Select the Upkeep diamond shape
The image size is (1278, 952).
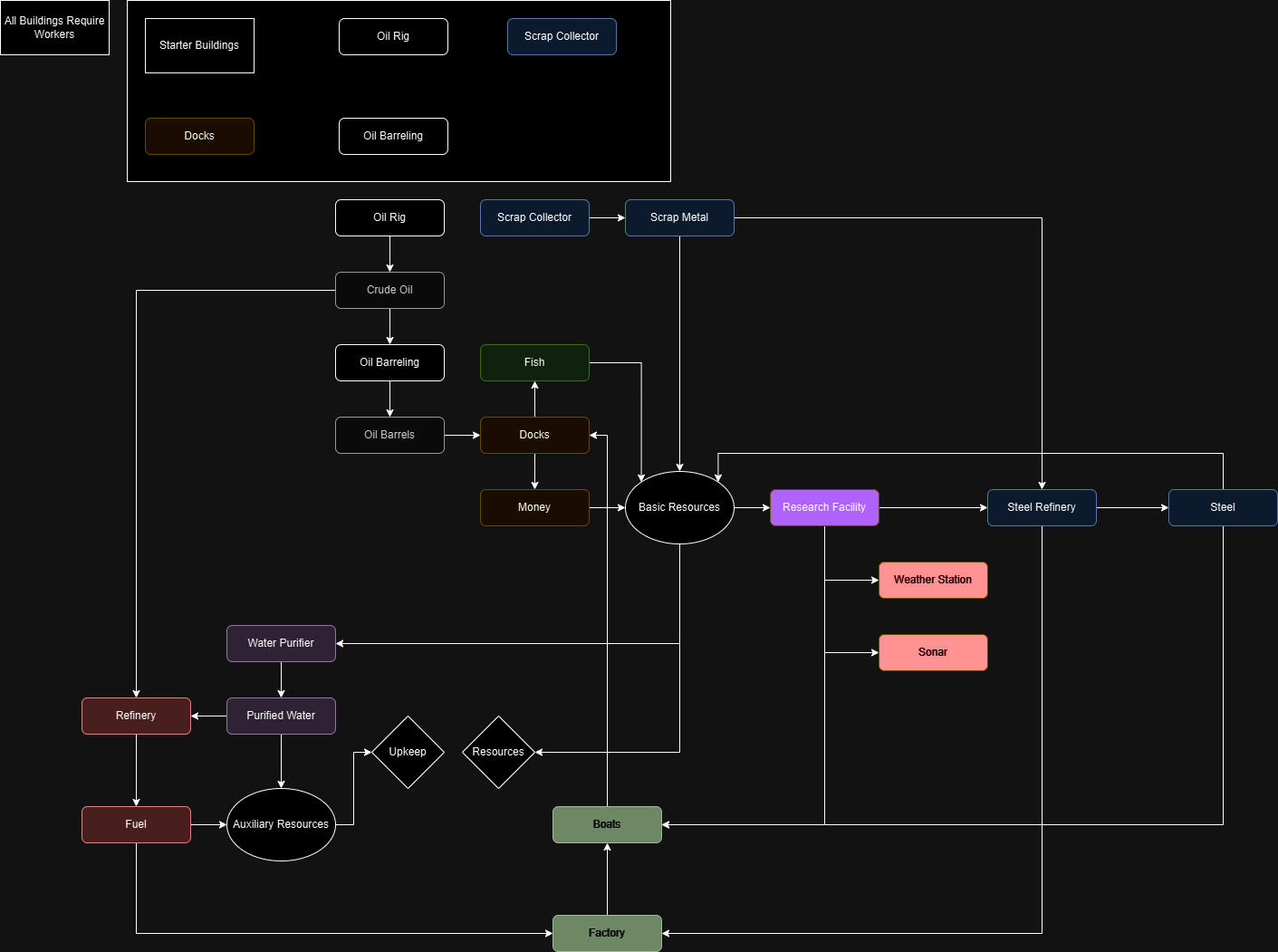point(408,752)
